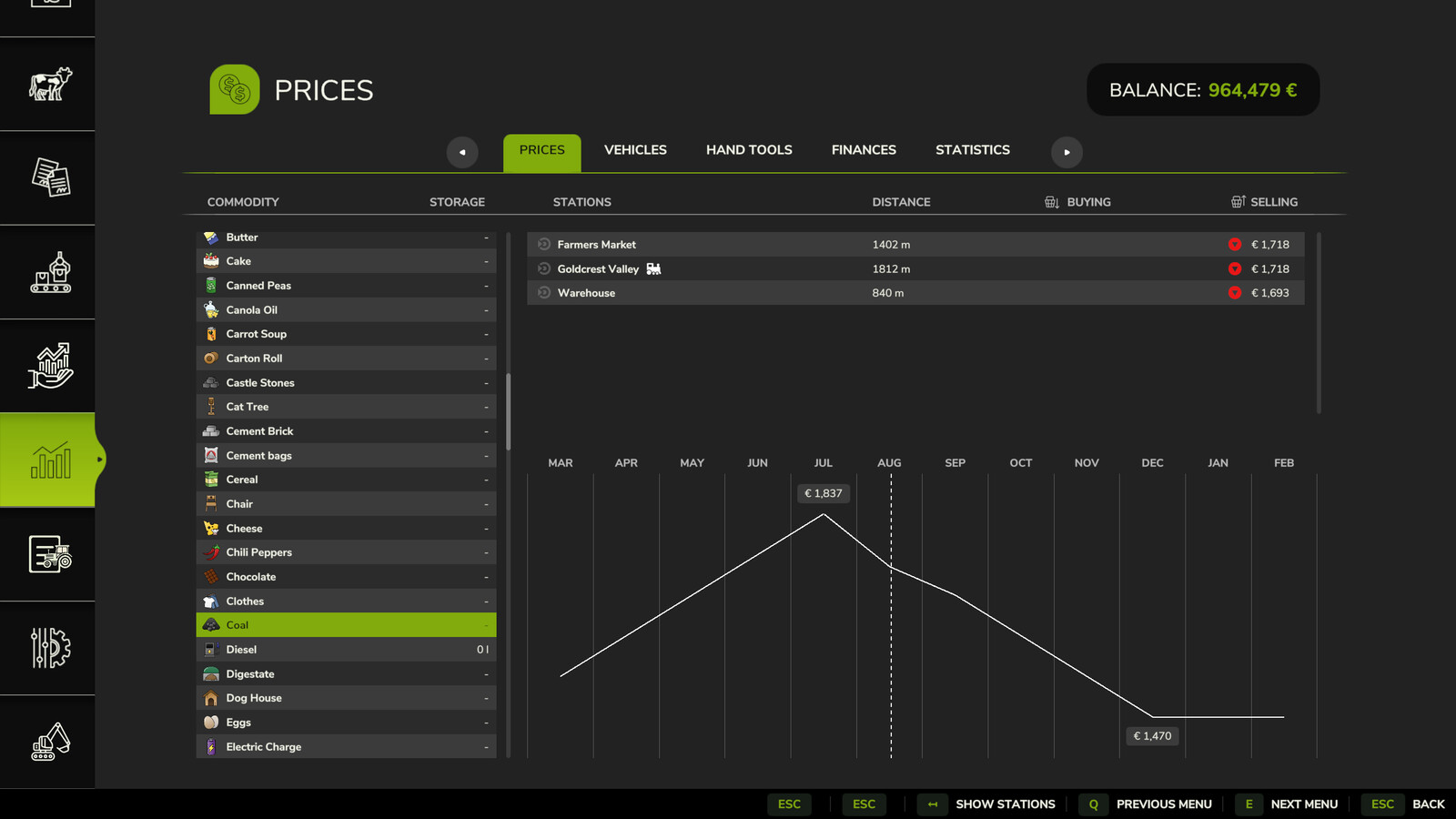
Task: Click the Buying column cart icon
Action: (1051, 202)
